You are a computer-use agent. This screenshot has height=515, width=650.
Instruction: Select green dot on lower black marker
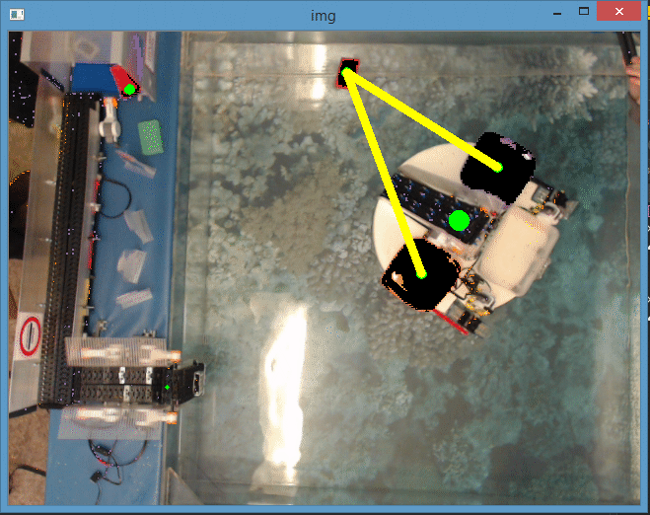(421, 273)
